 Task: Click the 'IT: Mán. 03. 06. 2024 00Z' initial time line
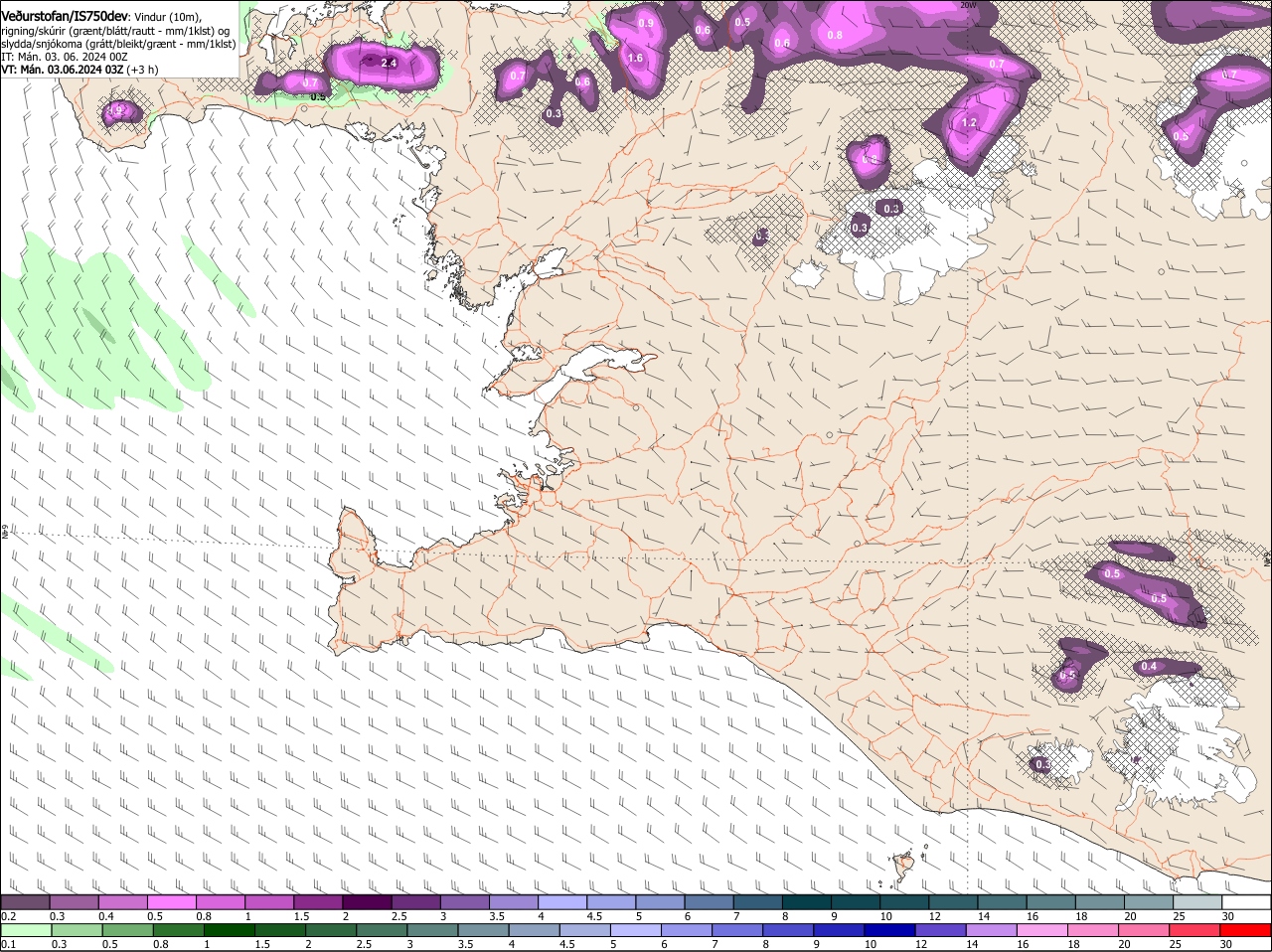(x=66, y=57)
